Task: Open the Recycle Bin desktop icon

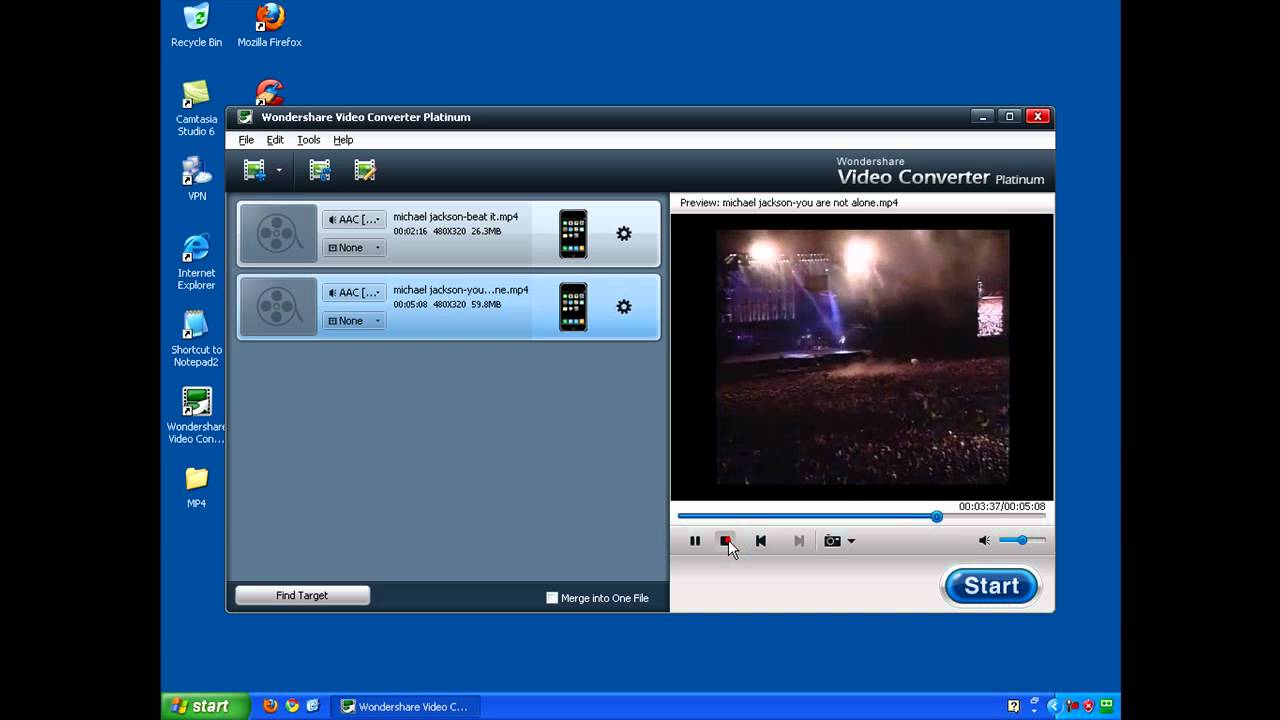Action: coord(196,26)
